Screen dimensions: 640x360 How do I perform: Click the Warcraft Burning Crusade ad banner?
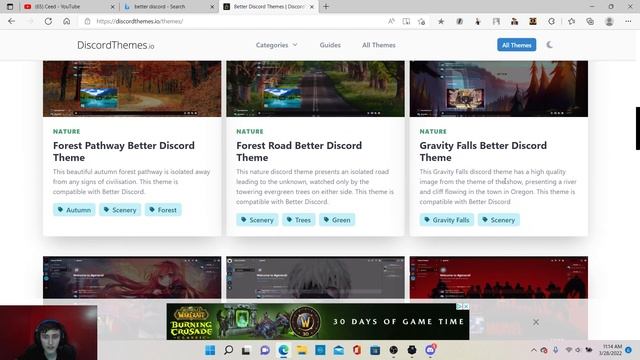318,322
